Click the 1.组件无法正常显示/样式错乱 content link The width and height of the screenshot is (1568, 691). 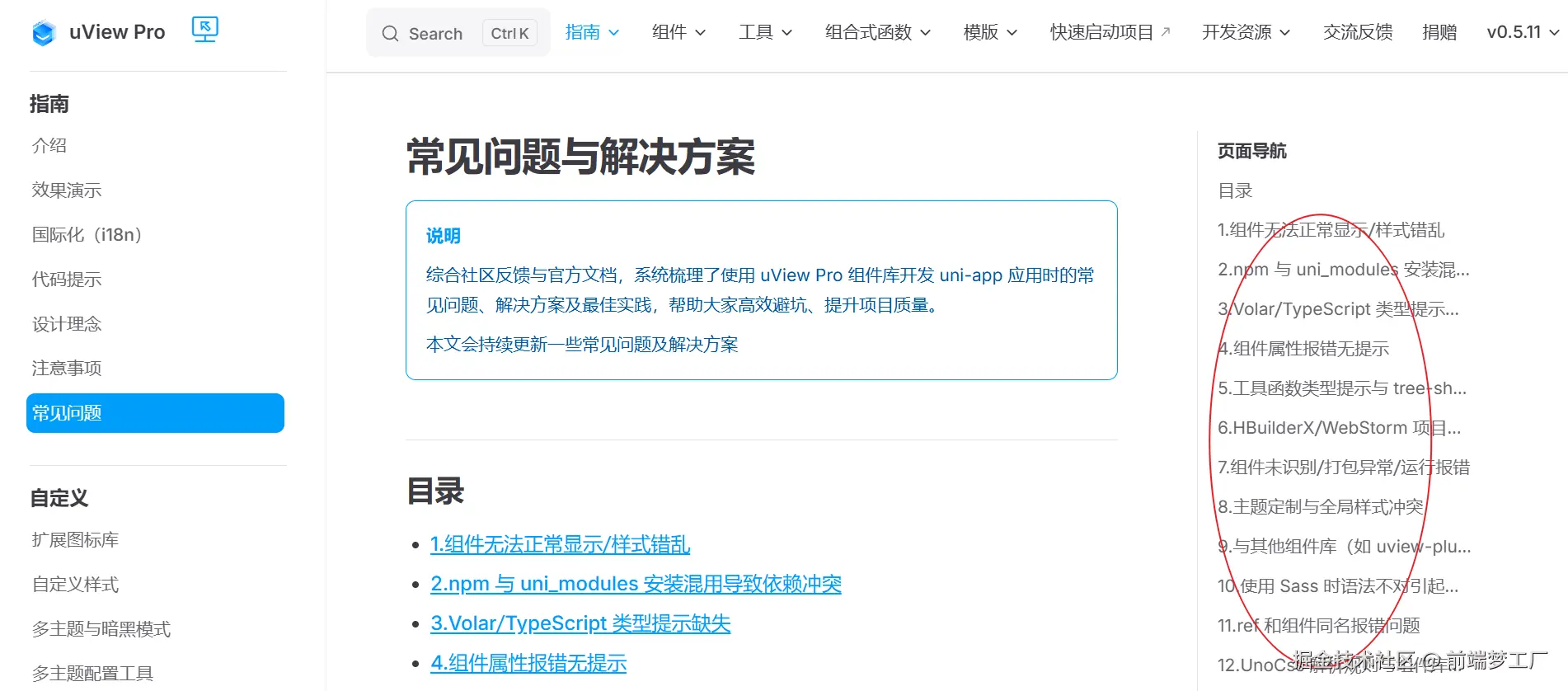(560, 544)
